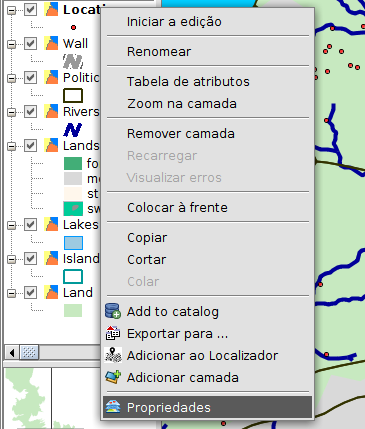Click the Propriedades icon in context menu
Viewport: 365px width, 429px height.
point(113,407)
